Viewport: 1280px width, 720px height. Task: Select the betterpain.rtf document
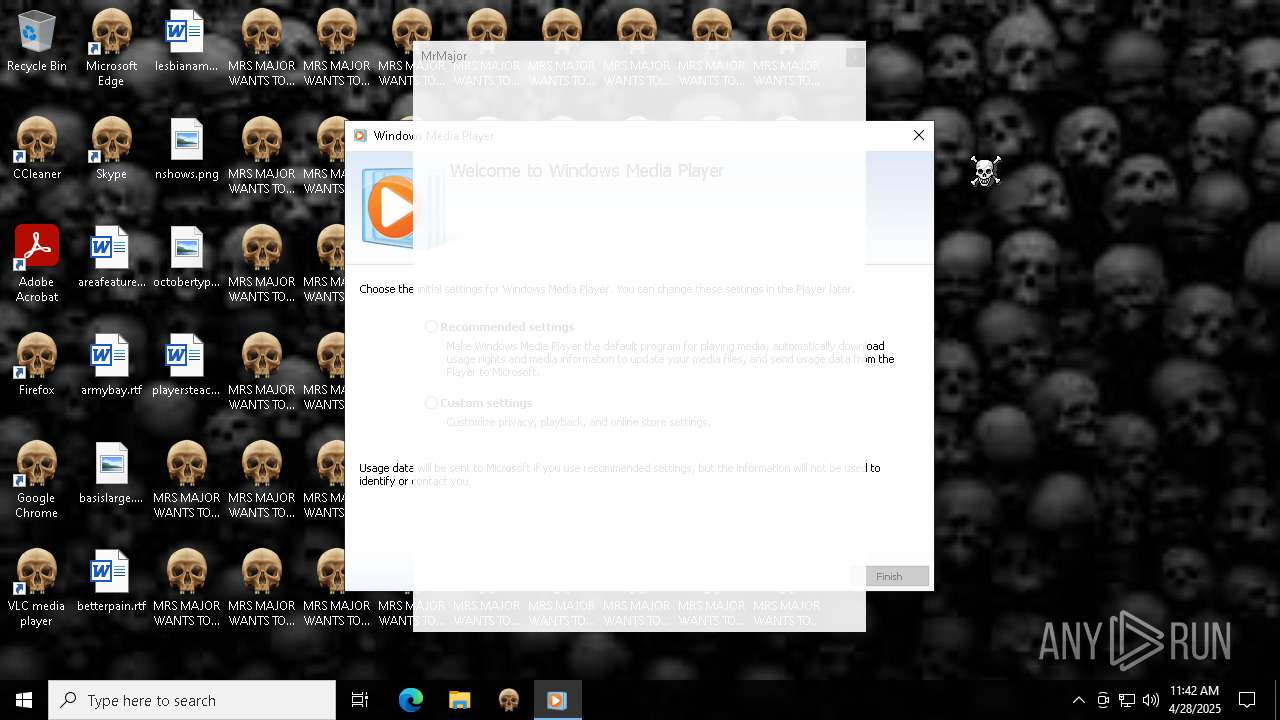[x=111, y=582]
